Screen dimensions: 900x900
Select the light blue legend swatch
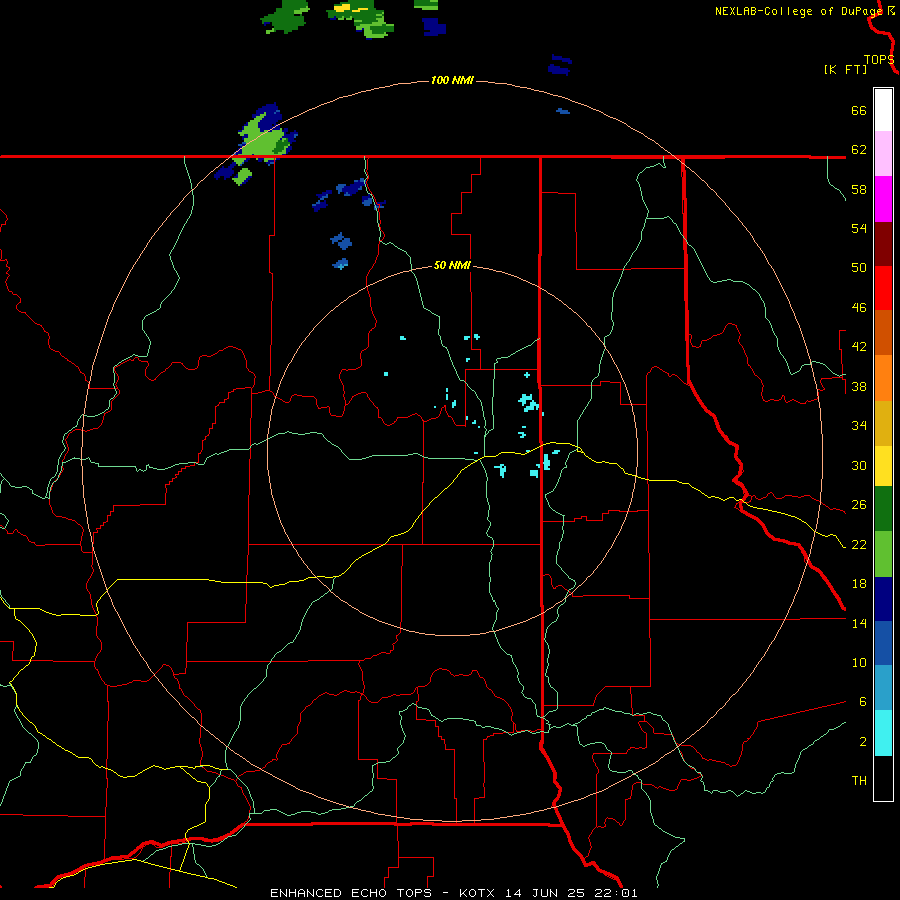tap(883, 688)
